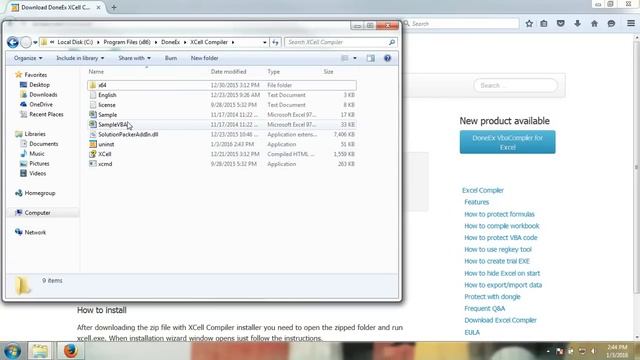Open the Explorer help icon
This screenshot has height=360, width=640.
tap(387, 58)
